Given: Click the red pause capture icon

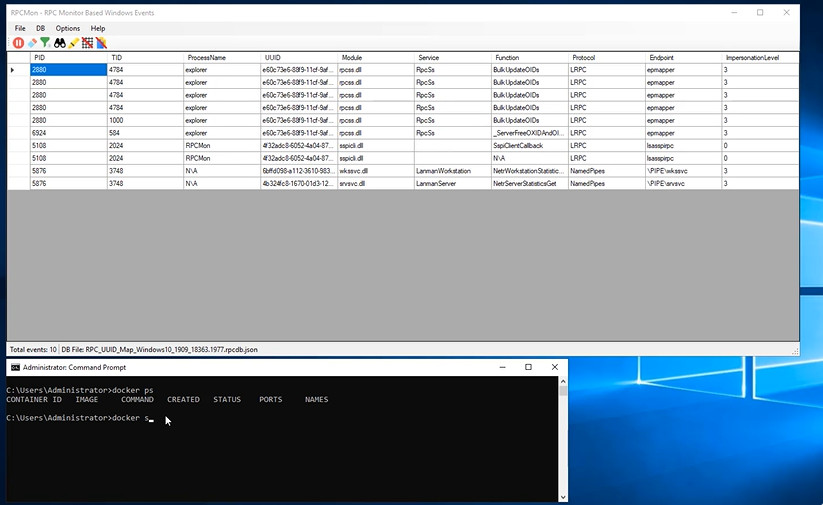Looking at the screenshot, I should click(x=18, y=43).
